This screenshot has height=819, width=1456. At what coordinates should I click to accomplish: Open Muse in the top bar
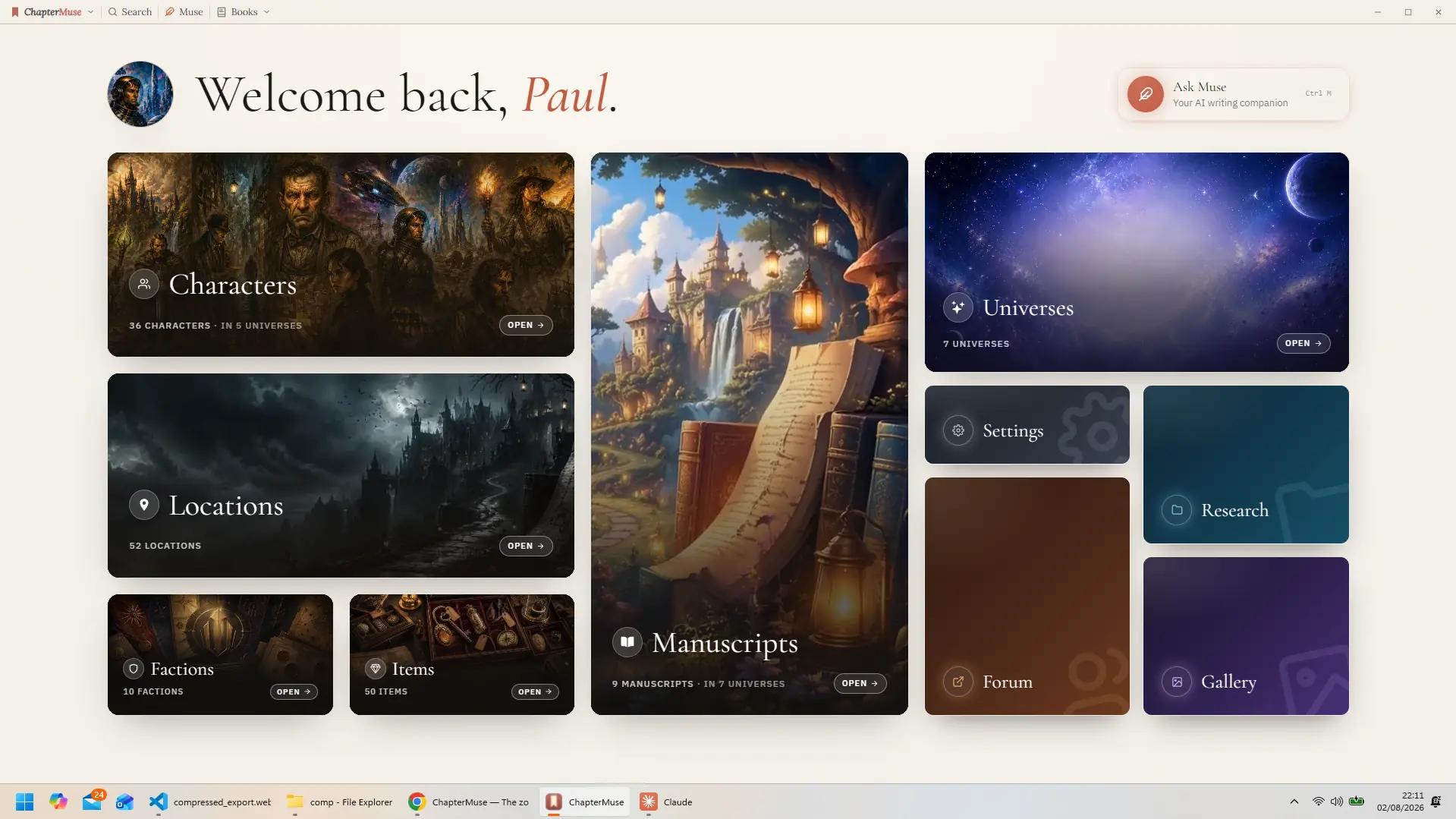click(x=184, y=12)
